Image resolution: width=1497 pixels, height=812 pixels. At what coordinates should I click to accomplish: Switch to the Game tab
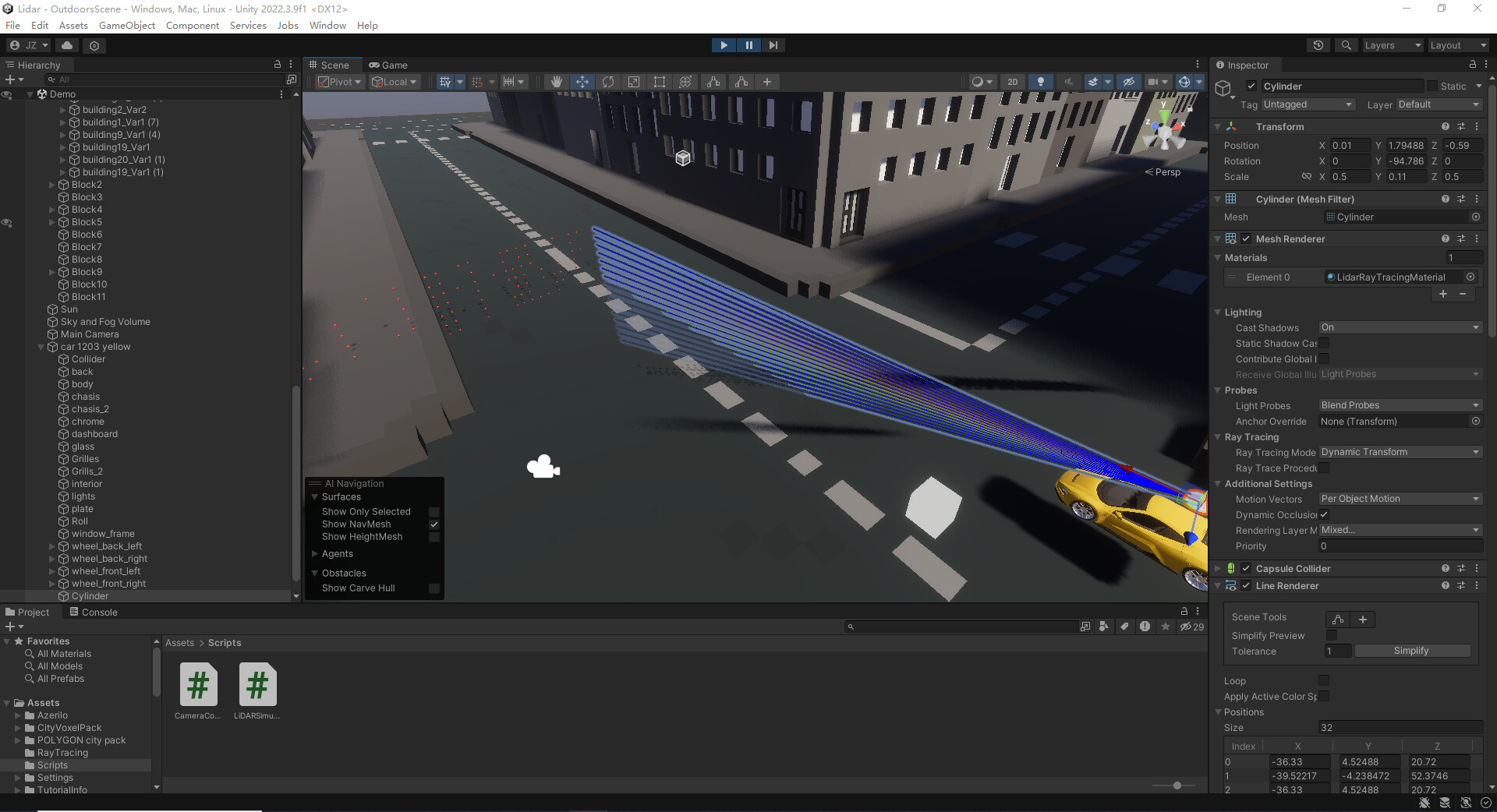388,65
